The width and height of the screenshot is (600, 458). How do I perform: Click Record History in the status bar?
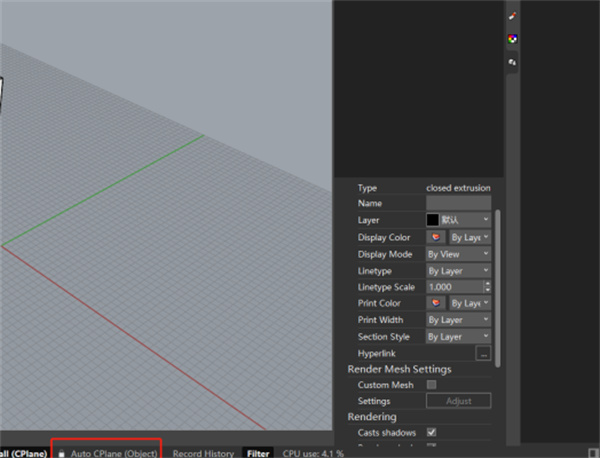[x=203, y=453]
